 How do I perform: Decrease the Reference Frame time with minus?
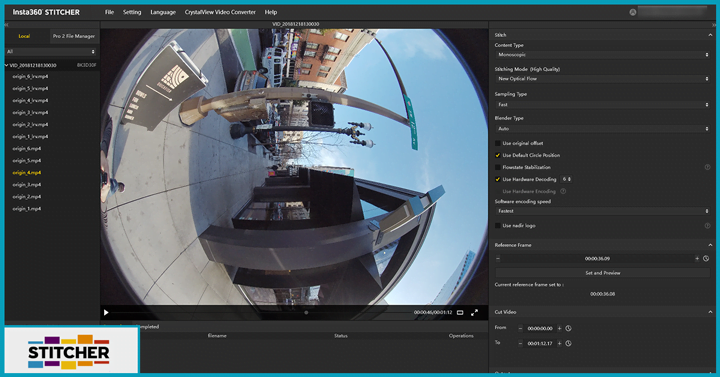pyautogui.click(x=498, y=259)
